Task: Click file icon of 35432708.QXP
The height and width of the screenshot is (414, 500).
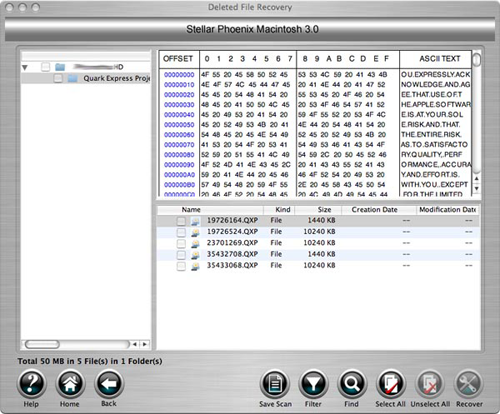Action: (x=195, y=255)
